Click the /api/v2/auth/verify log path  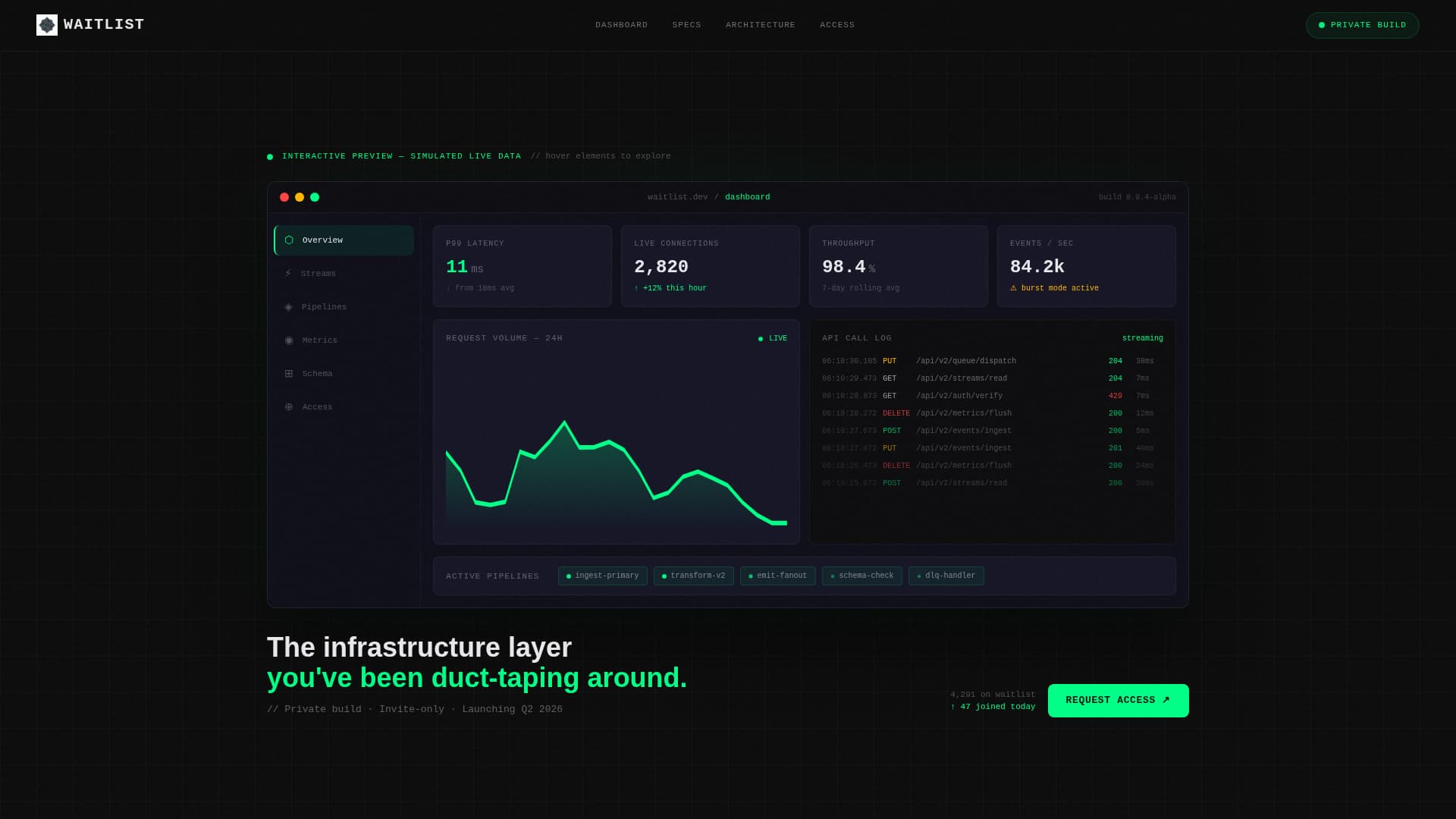[x=959, y=397]
